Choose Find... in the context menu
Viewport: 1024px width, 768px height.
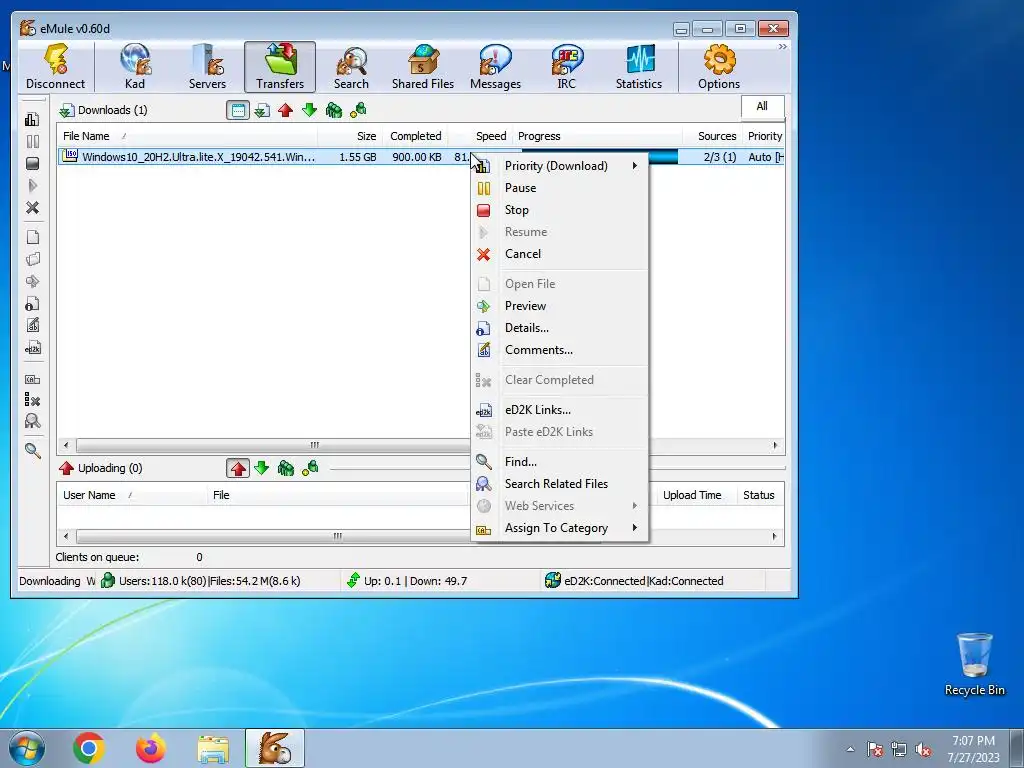pyautogui.click(x=560, y=462)
